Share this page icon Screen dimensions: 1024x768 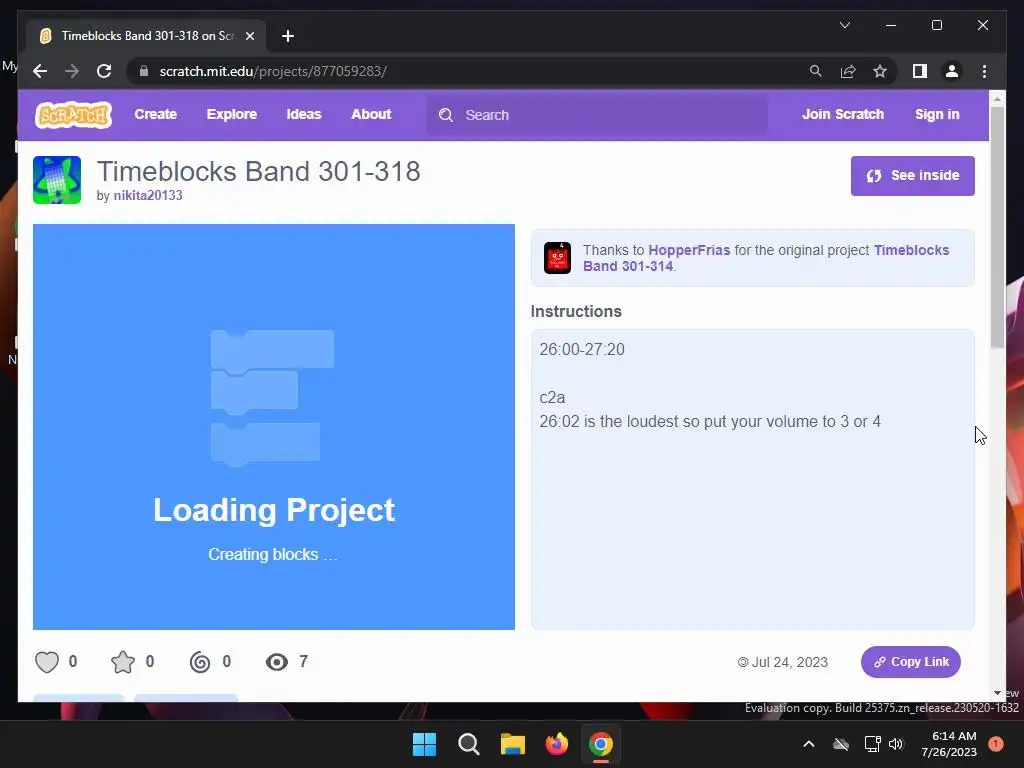coord(848,71)
